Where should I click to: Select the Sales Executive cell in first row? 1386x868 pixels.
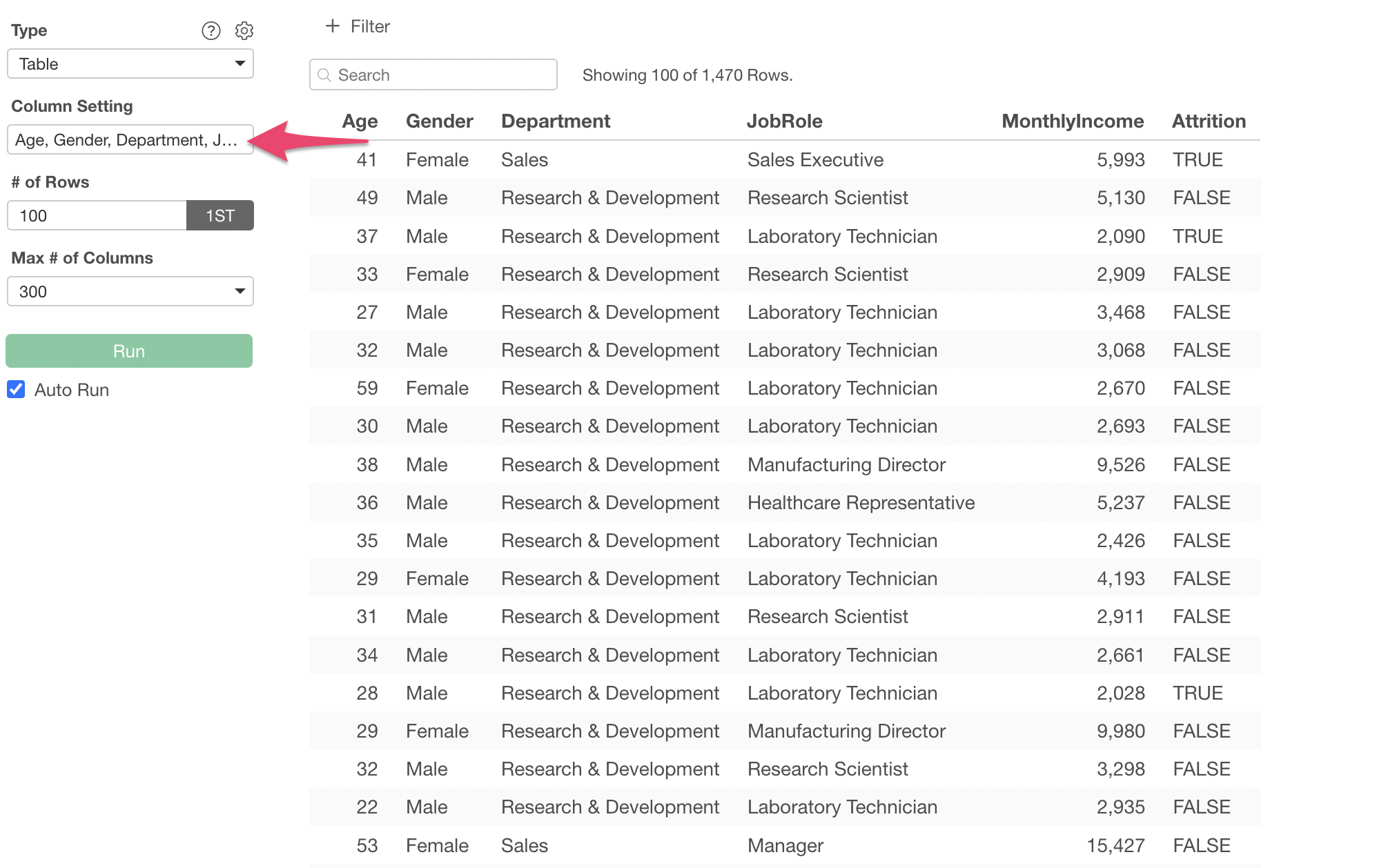coord(815,160)
